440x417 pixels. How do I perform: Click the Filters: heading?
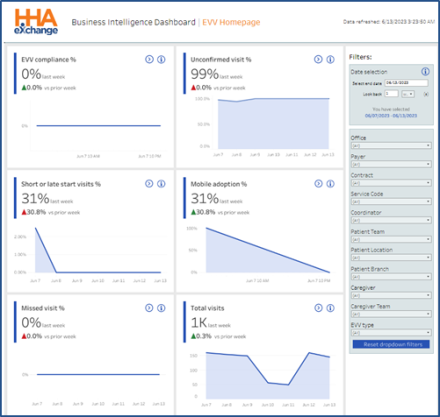tap(360, 57)
